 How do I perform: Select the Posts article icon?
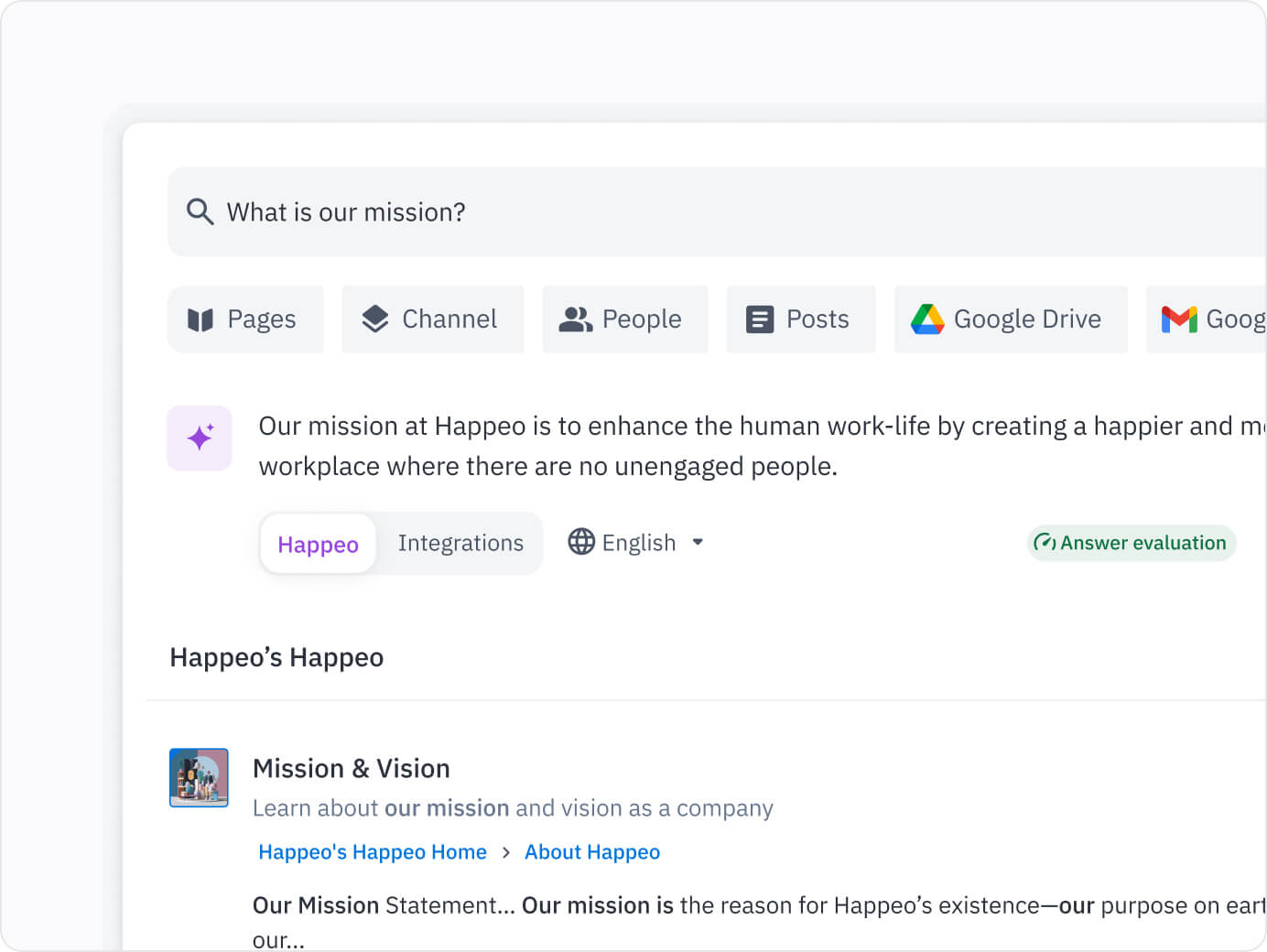(759, 319)
